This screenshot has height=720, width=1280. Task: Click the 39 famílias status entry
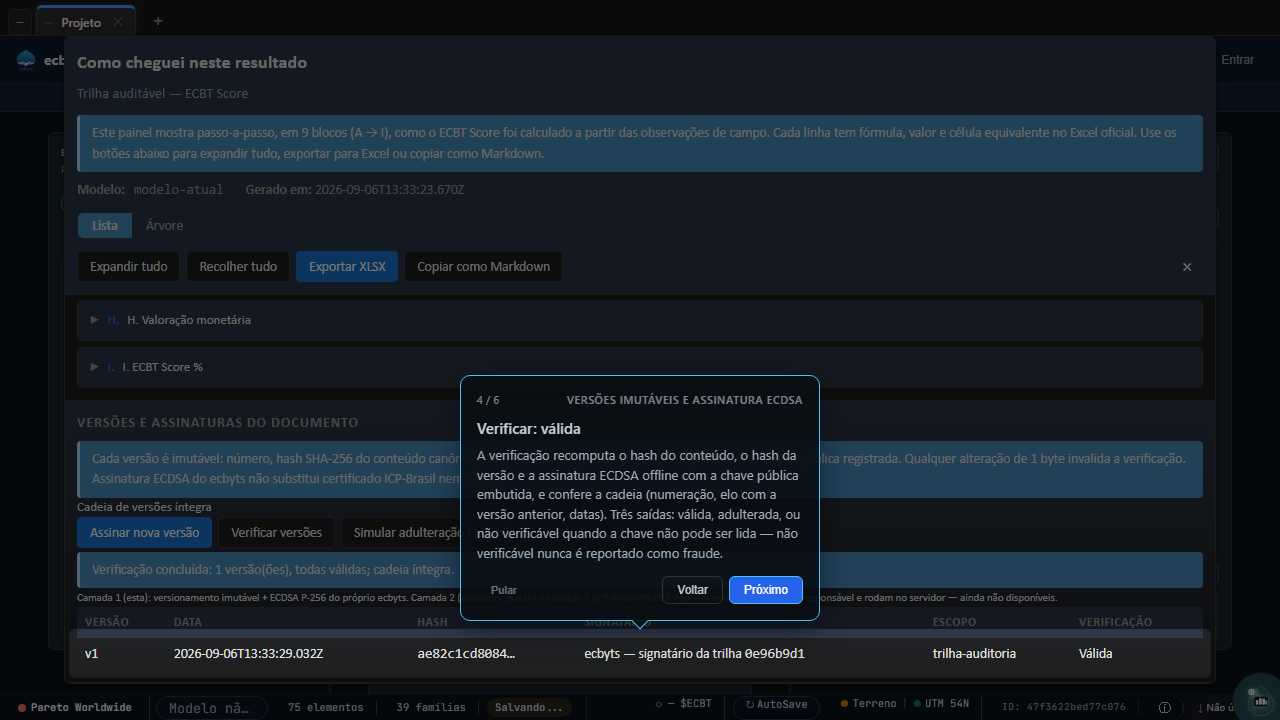click(433, 707)
